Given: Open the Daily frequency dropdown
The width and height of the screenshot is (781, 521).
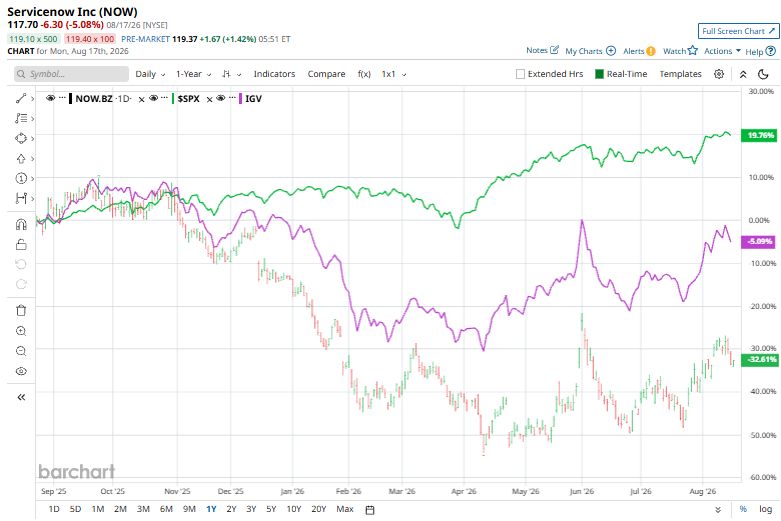Looking at the screenshot, I should tap(150, 74).
